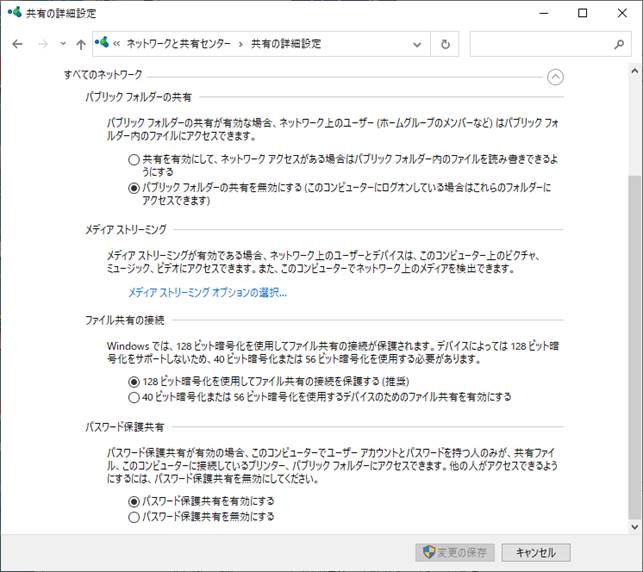Click the search magnifier icon
Image resolution: width=643 pixels, height=572 pixels.
(619, 44)
